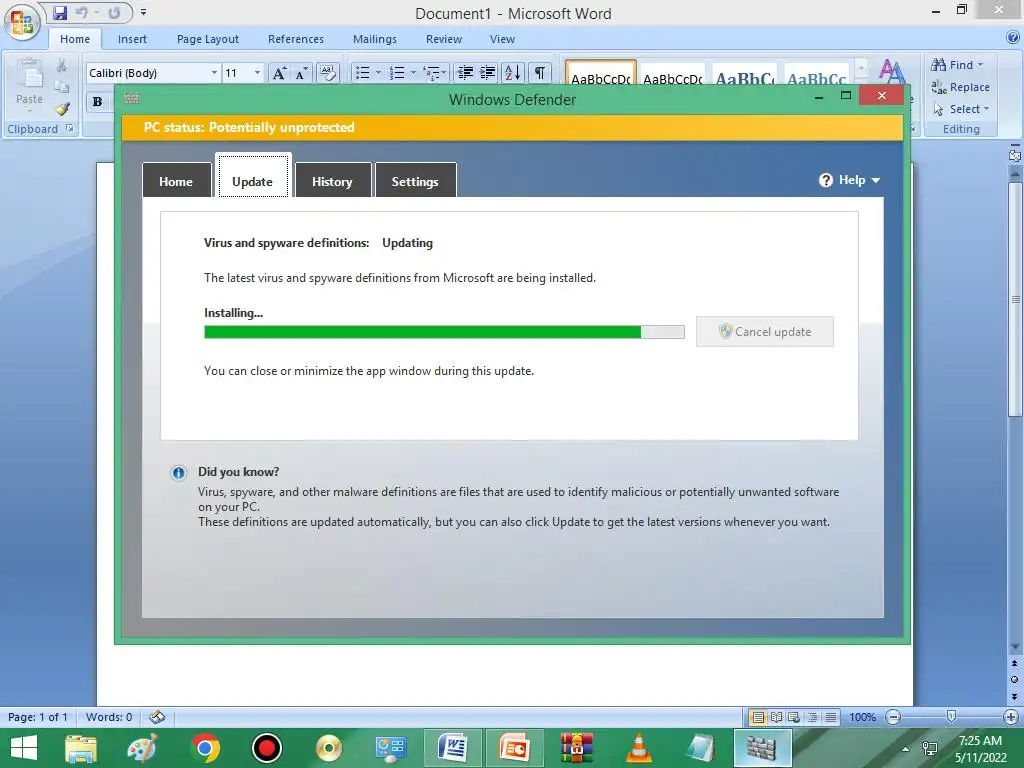Toggle bulleted list in Word
Screen dimensions: 1024x768
(362, 72)
